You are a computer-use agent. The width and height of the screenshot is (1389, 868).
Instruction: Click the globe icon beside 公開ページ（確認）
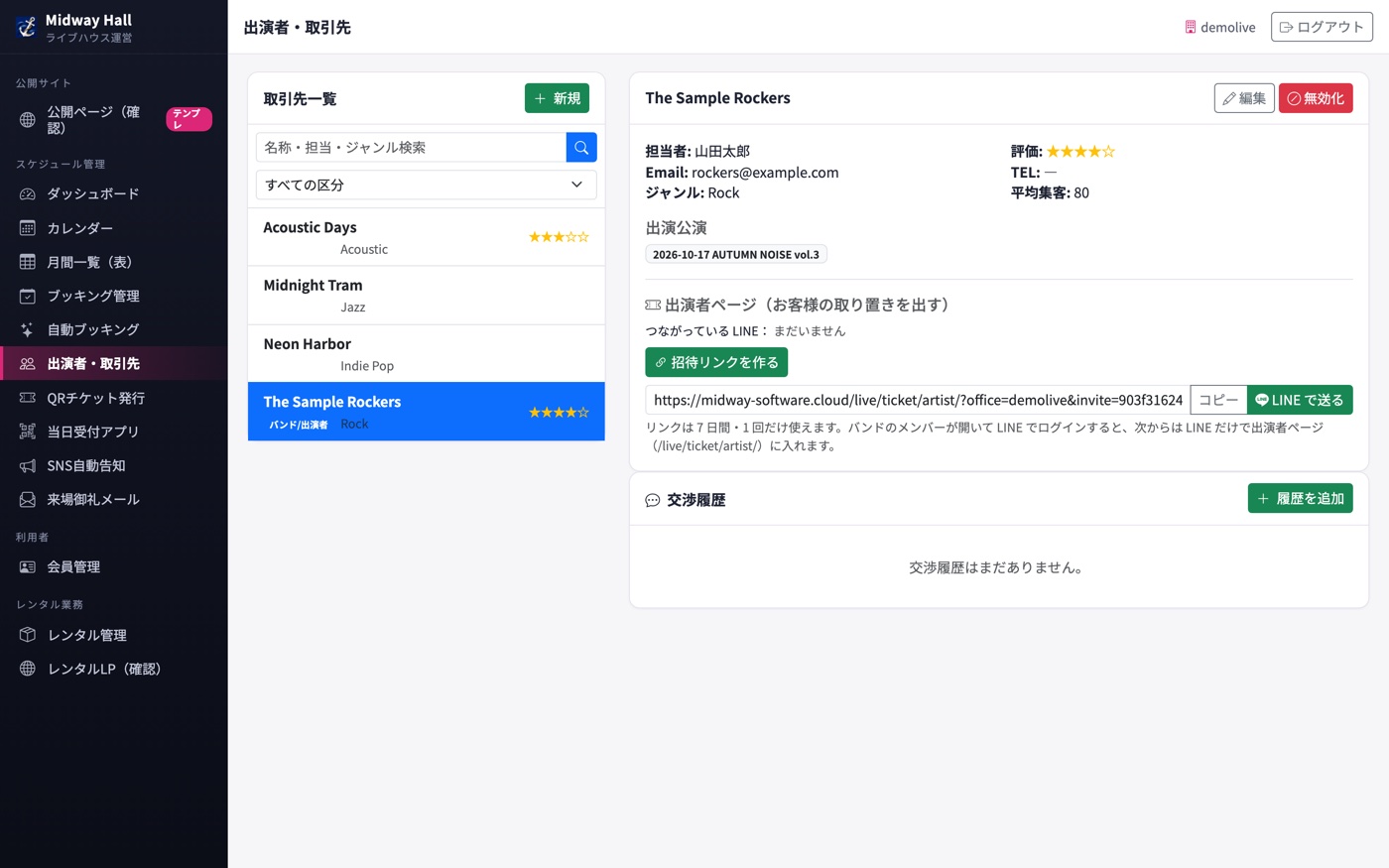pyautogui.click(x=28, y=120)
